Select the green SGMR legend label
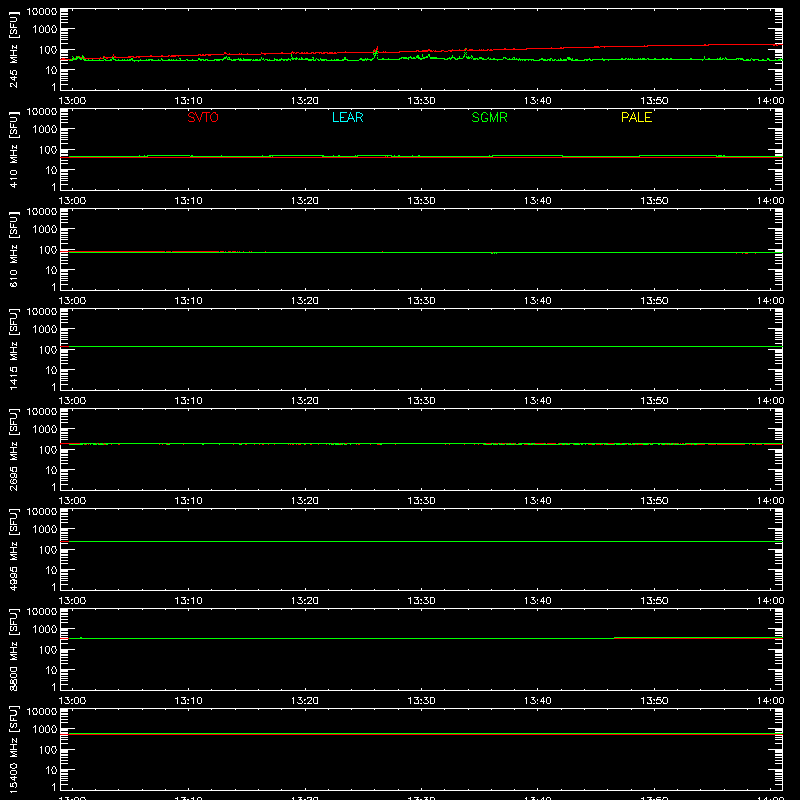The height and width of the screenshot is (800, 800). 489,117
